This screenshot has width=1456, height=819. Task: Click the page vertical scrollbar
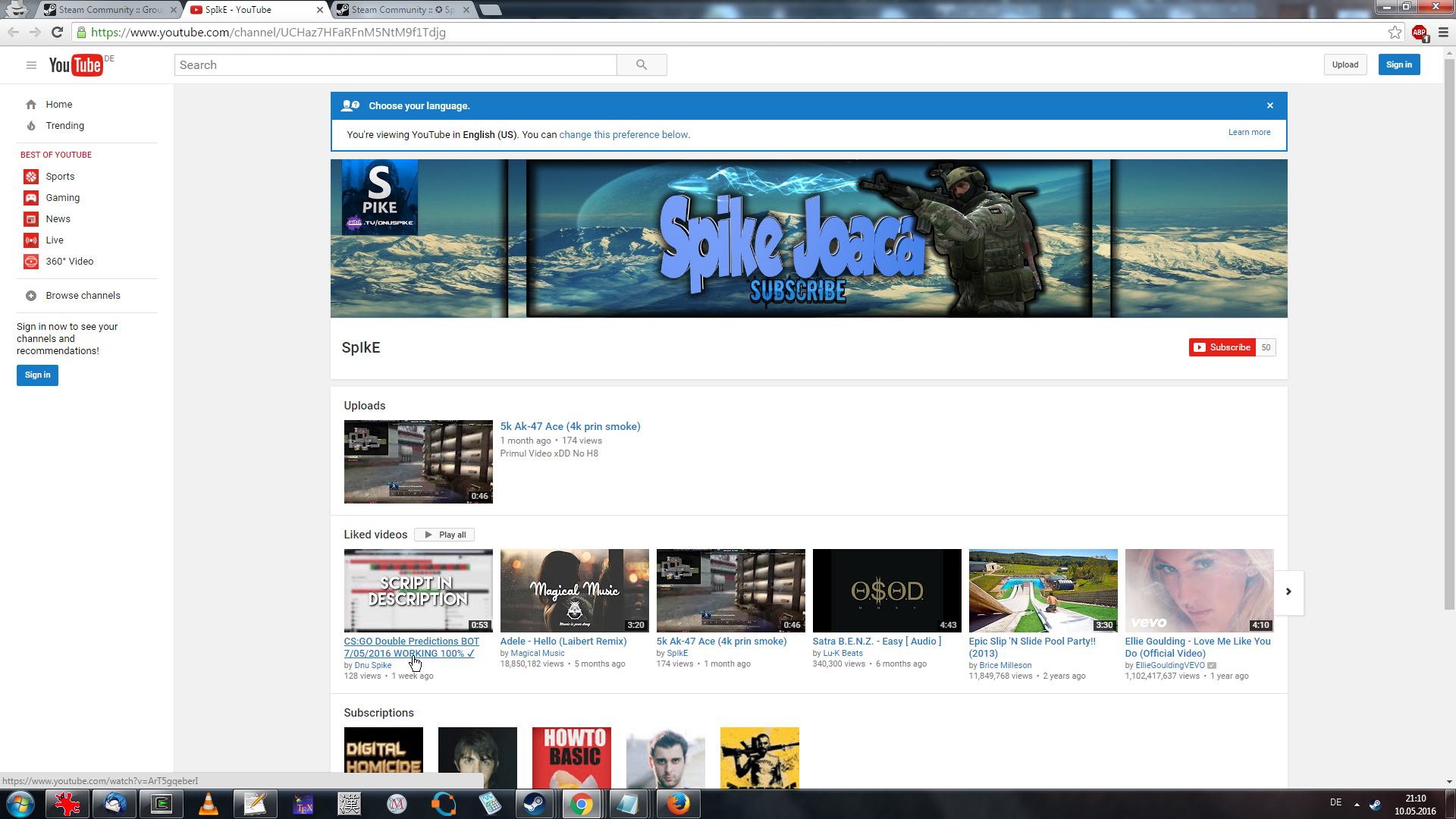tap(1449, 334)
